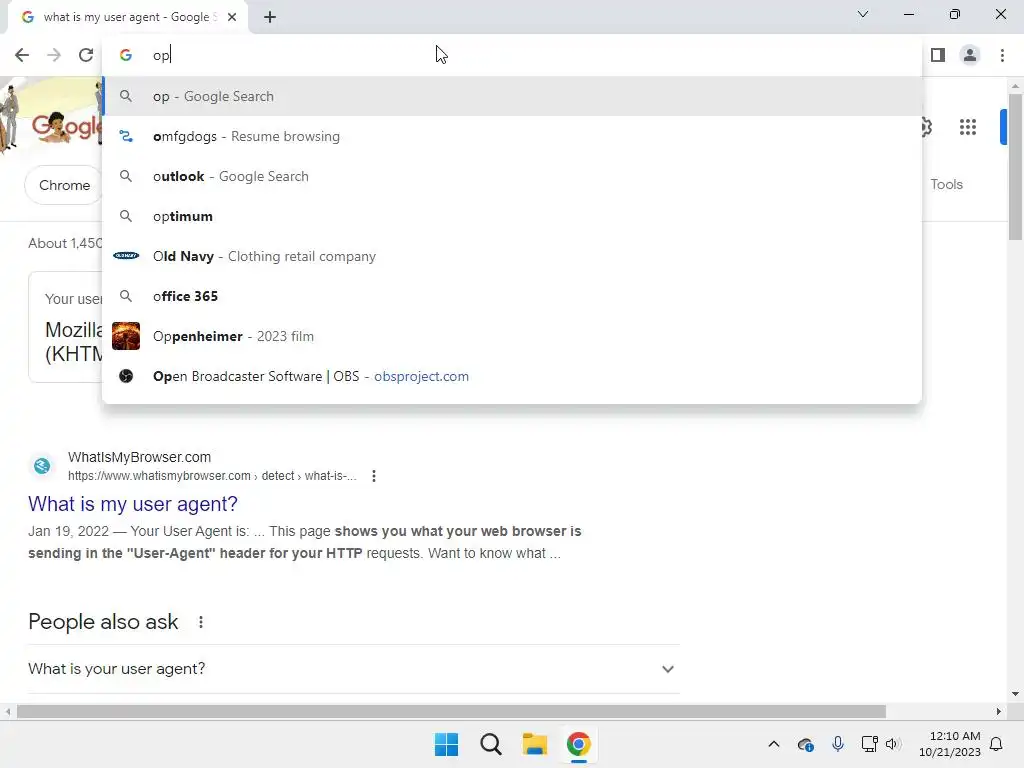This screenshot has height=768, width=1024.
Task: Open a new tab with plus button
Action: tap(270, 17)
